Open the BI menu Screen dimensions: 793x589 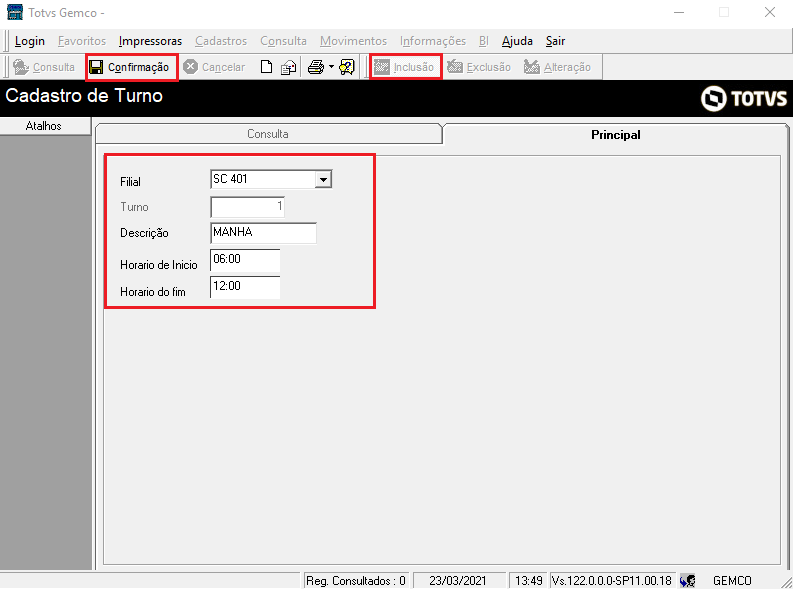click(x=483, y=41)
